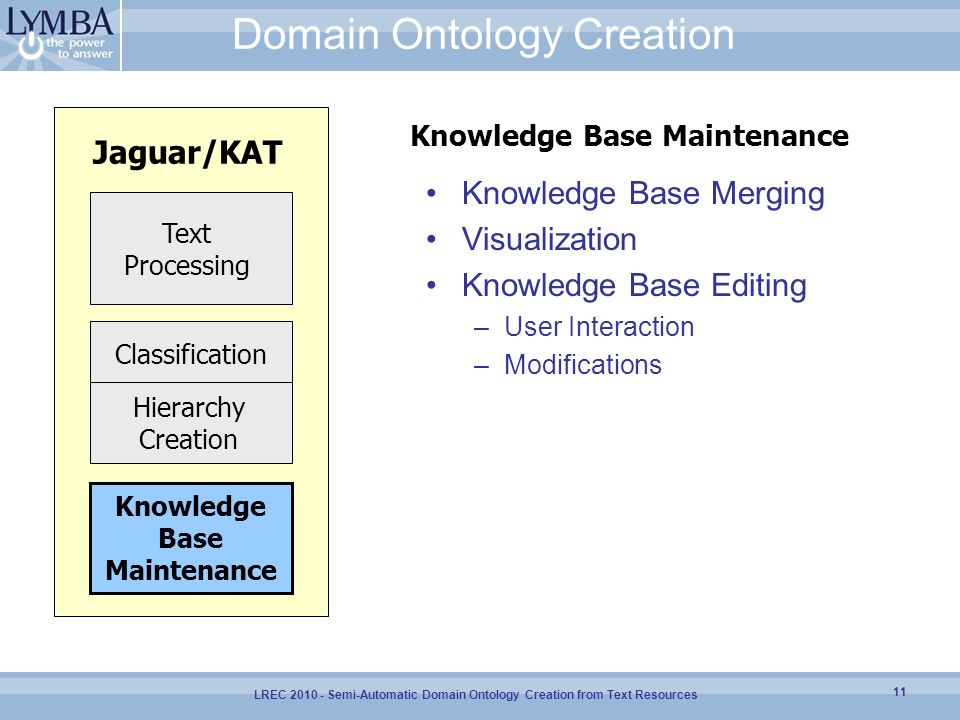Click the 'Jaguar/KAT' heading
The height and width of the screenshot is (720, 960).
click(x=187, y=152)
